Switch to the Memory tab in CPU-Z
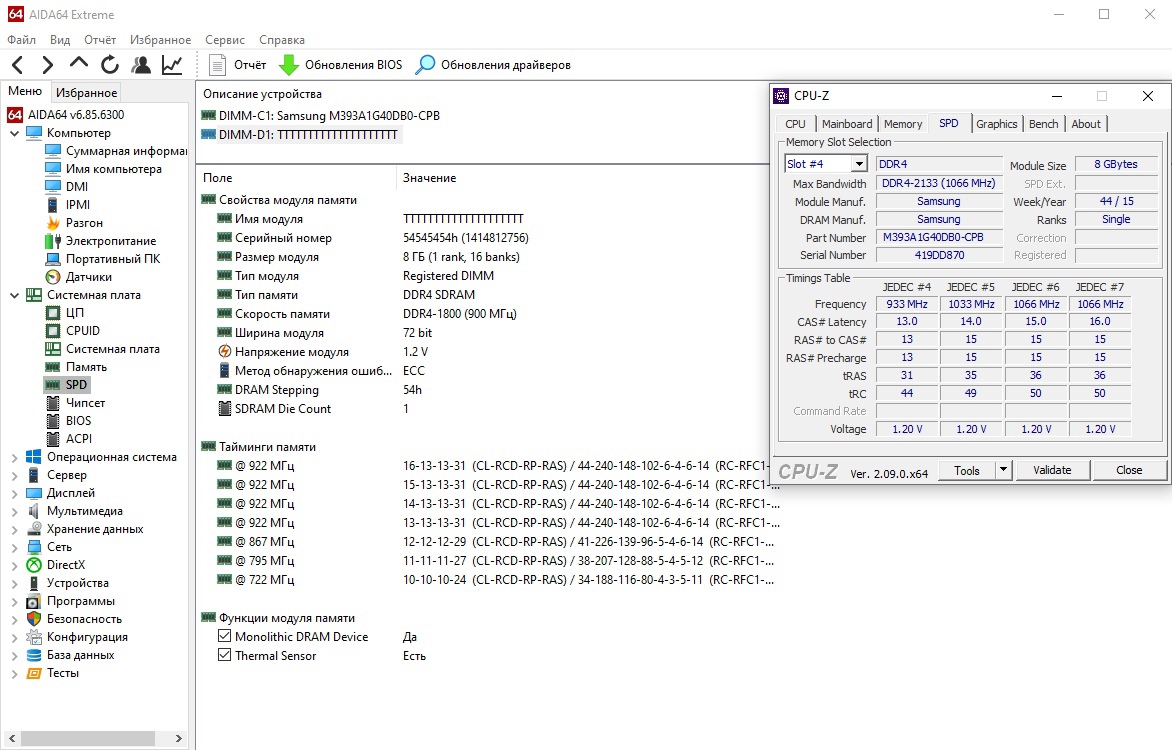Screen dimensions: 1172x750 [903, 124]
